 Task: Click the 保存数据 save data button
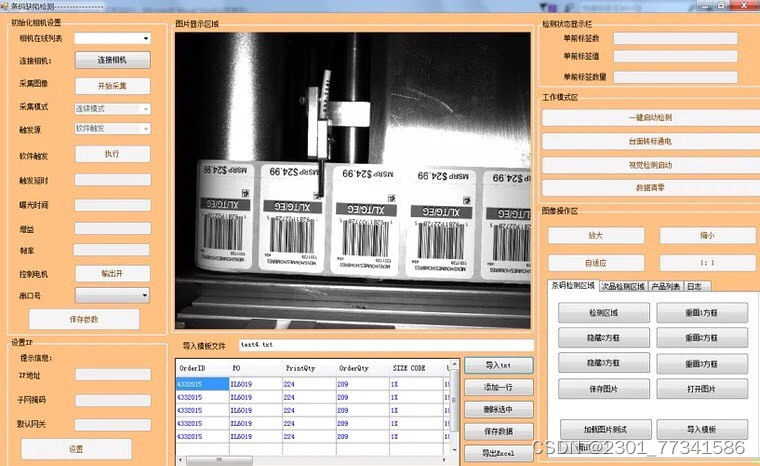click(x=499, y=431)
